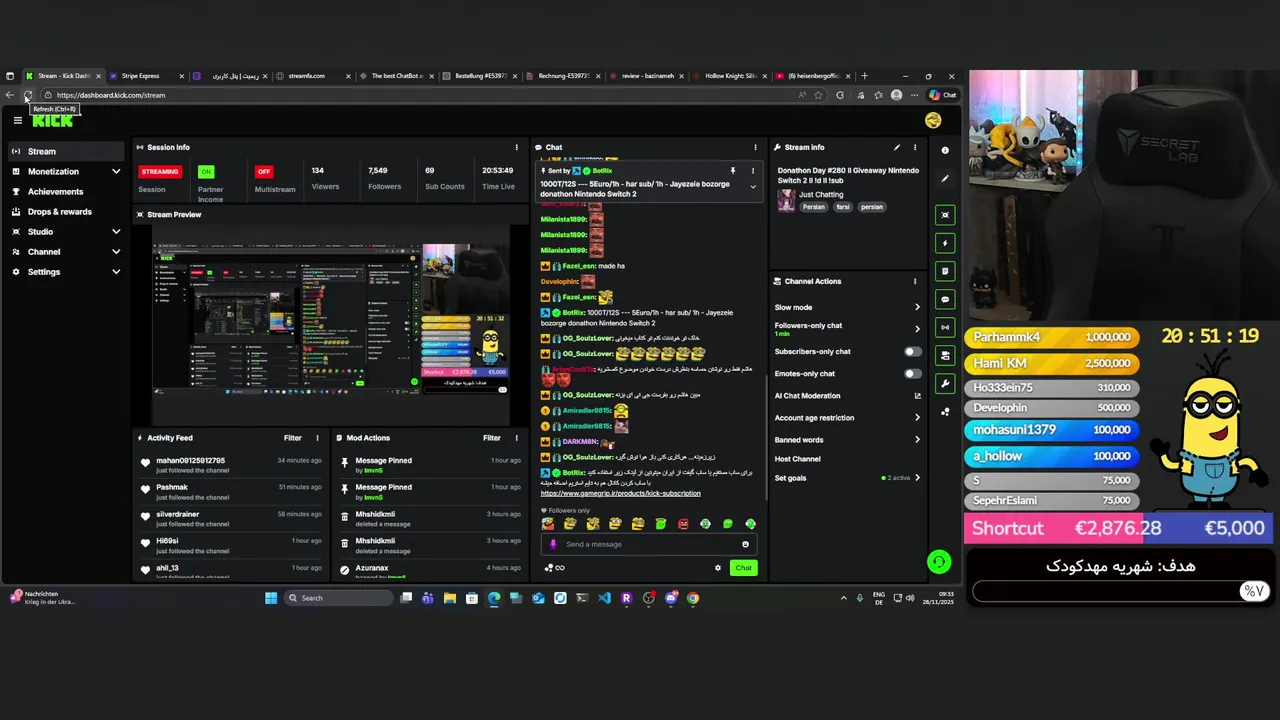Screen dimensions: 1280x720
Task: Filter the Activity Feed
Action: tap(292, 438)
